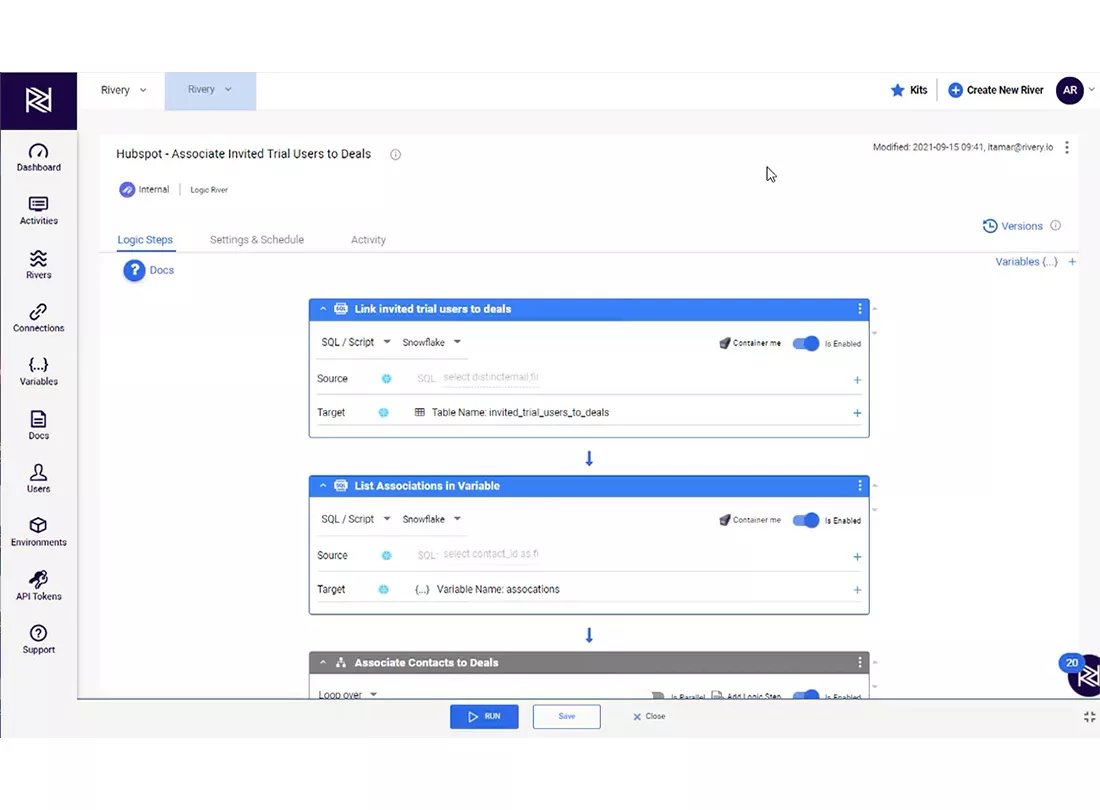Open the blue Docs help icon

(x=134, y=270)
